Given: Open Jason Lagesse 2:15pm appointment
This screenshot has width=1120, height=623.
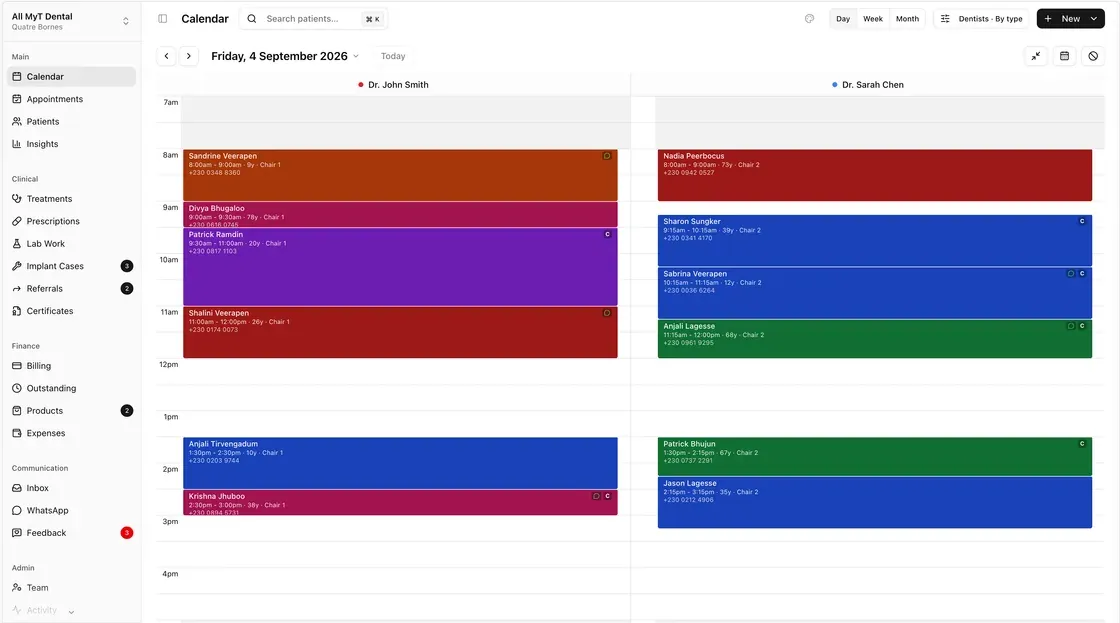Looking at the screenshot, I should click(874, 503).
